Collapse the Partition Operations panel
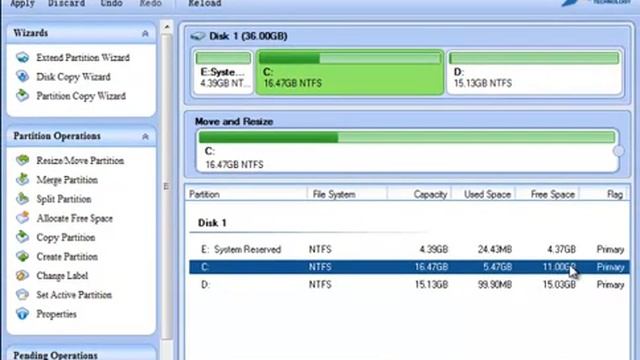 click(x=145, y=136)
